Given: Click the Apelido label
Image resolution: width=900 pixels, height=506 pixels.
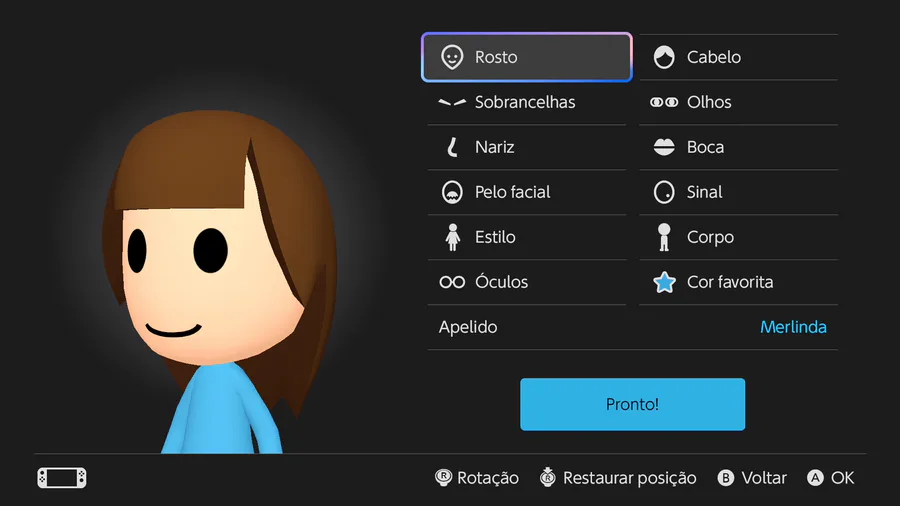Looking at the screenshot, I should (468, 328).
